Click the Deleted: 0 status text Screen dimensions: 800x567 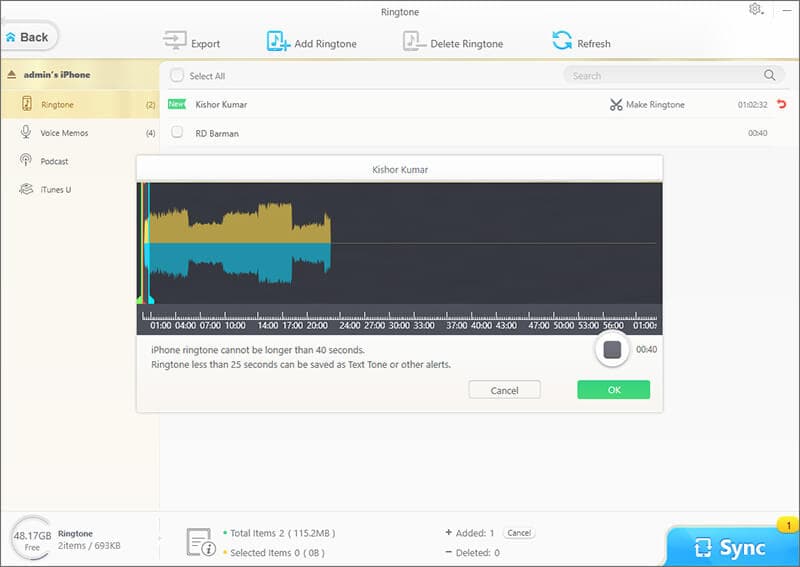coord(478,553)
